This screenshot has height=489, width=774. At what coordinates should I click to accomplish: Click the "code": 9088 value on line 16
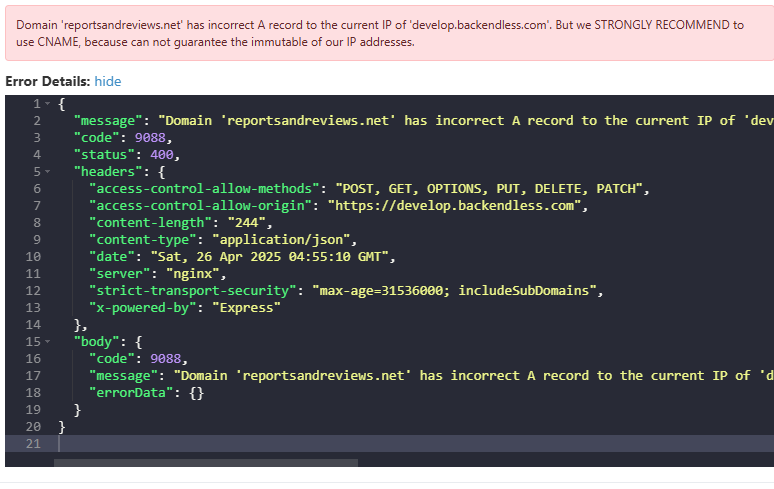pyautogui.click(x=165, y=359)
